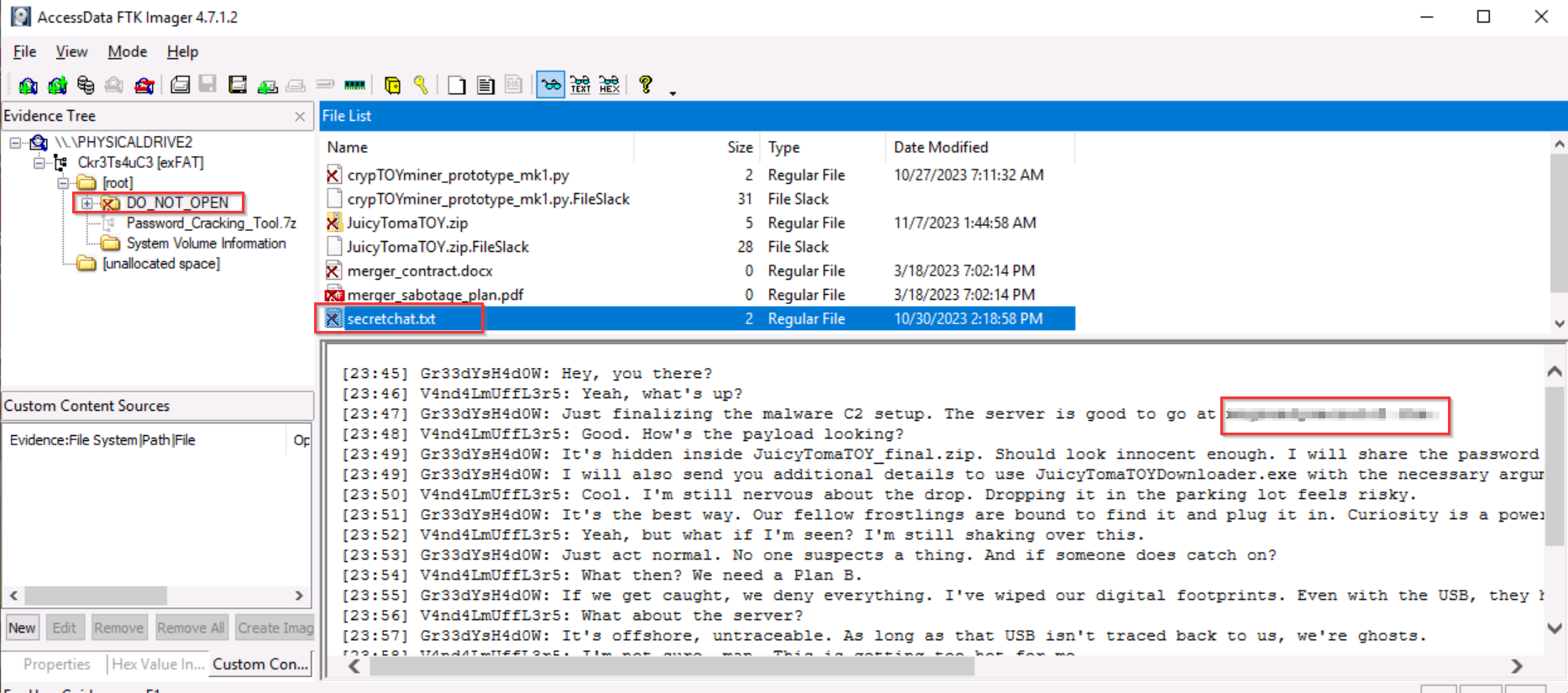Screen dimensions: 1568x693
Task: Click the Add All Attached Devices icon
Action: coord(57,85)
